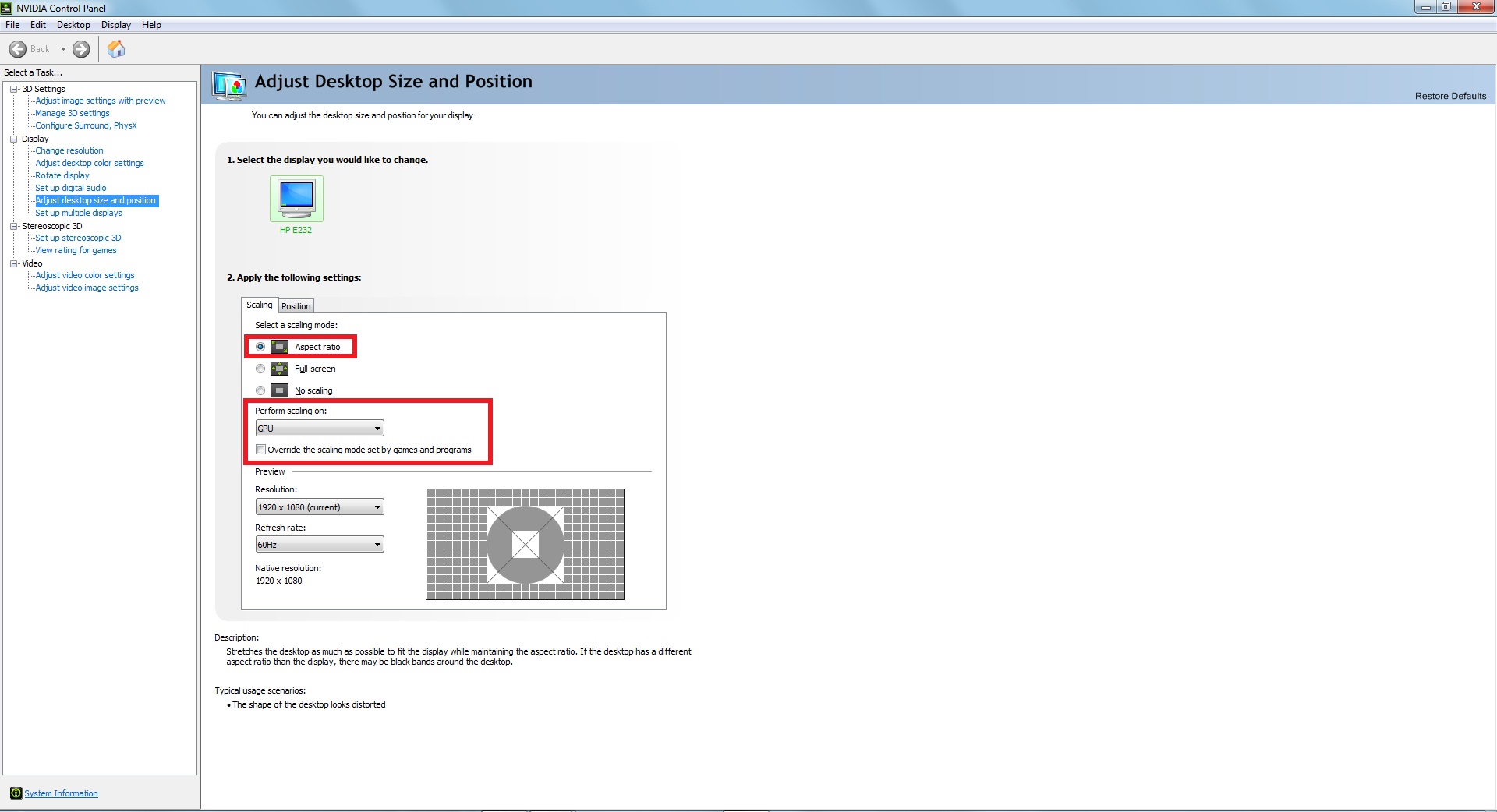
Task: Click the Full-screen scaling mode icon
Action: pyautogui.click(x=279, y=369)
